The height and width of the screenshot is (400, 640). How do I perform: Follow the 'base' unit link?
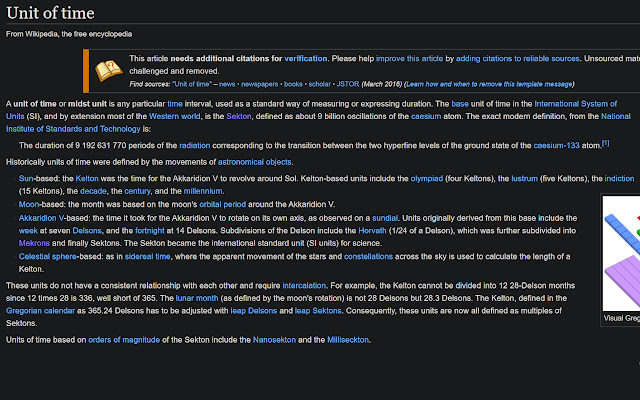460,104
